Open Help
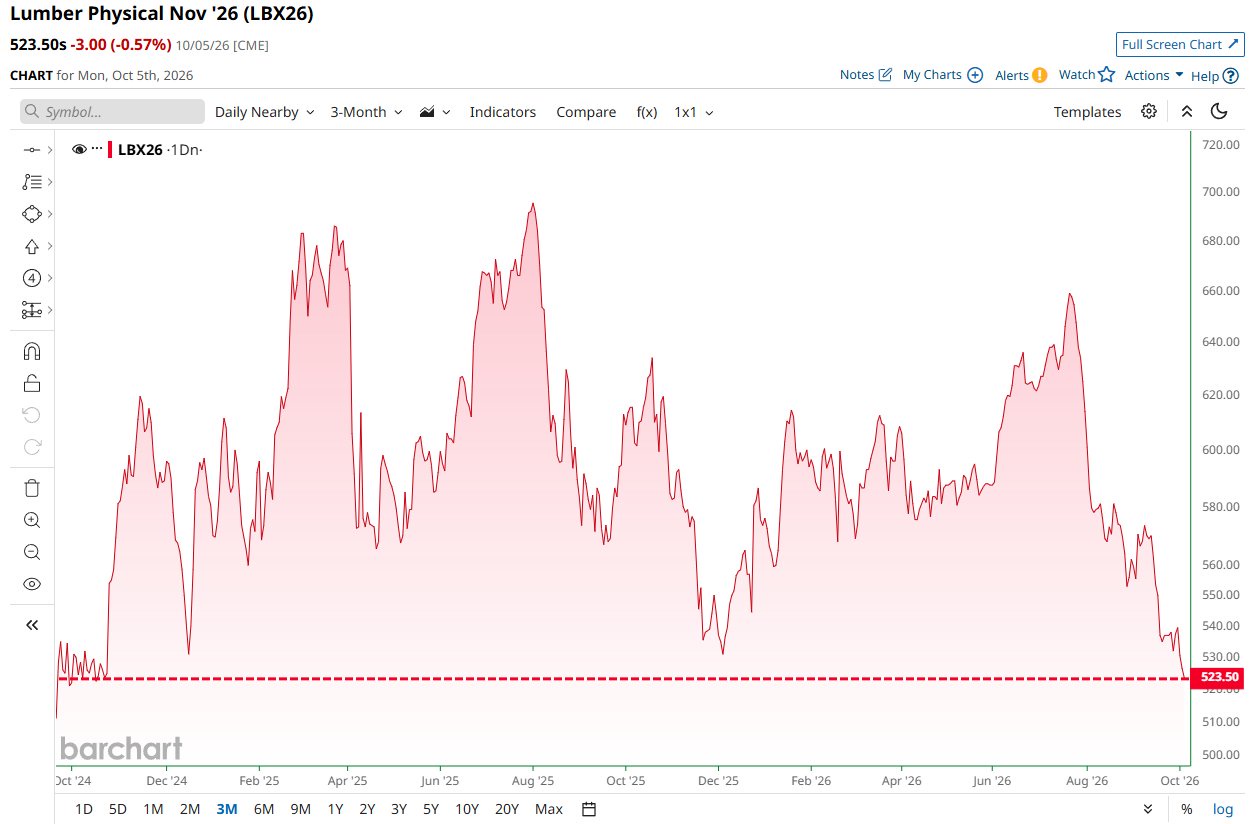The height and width of the screenshot is (824, 1251). [1215, 75]
